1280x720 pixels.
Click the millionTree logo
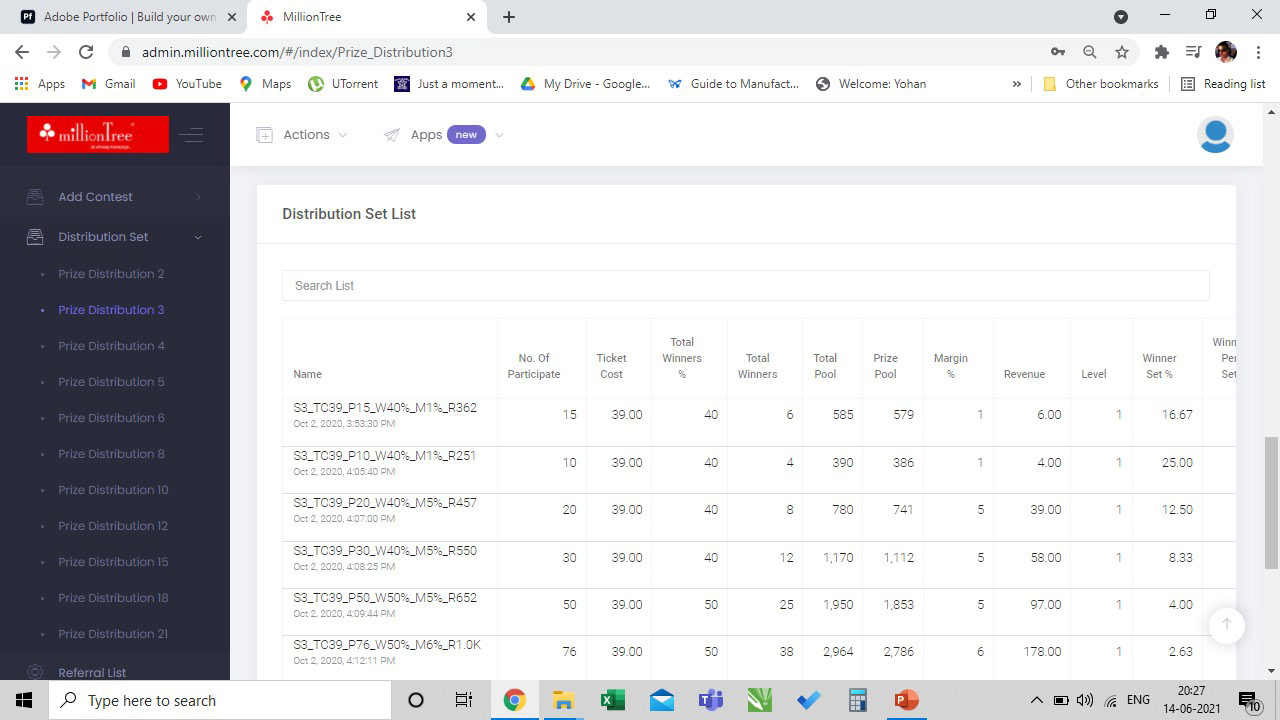pyautogui.click(x=98, y=134)
